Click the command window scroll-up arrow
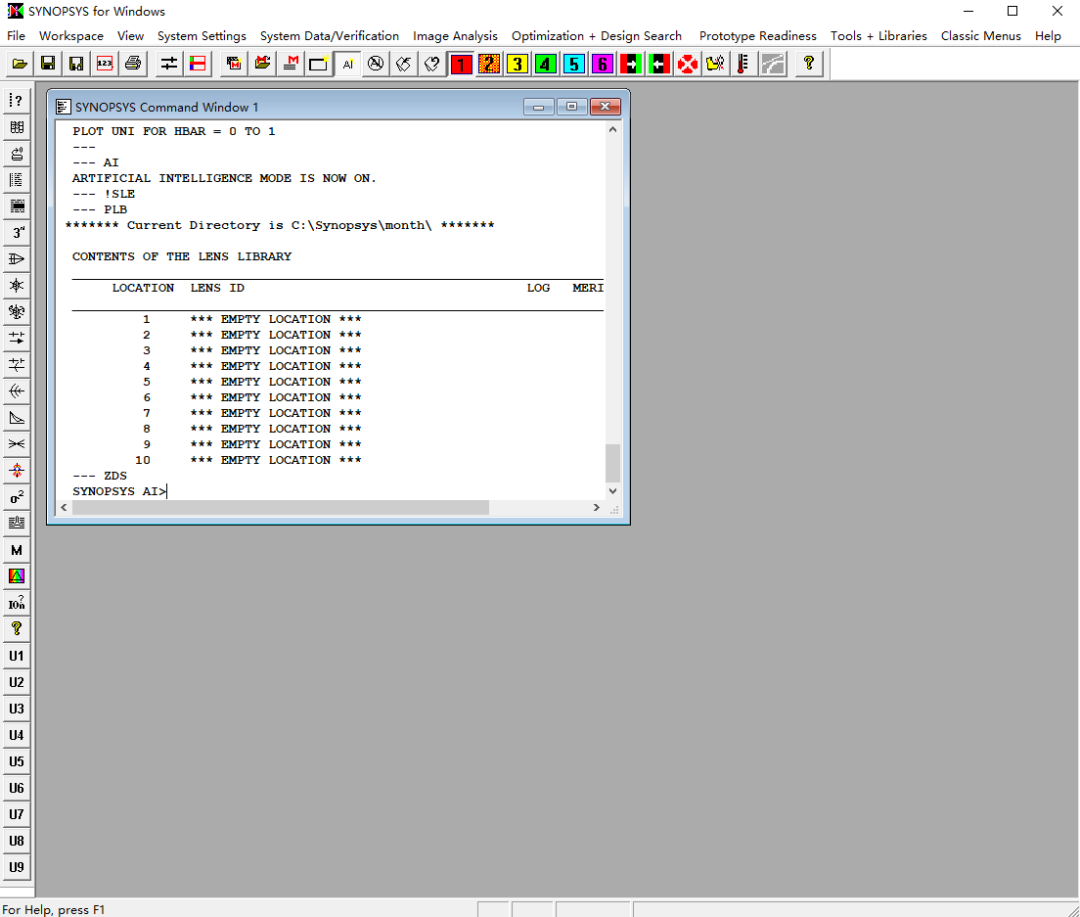The width and height of the screenshot is (1080, 917). 612,130
